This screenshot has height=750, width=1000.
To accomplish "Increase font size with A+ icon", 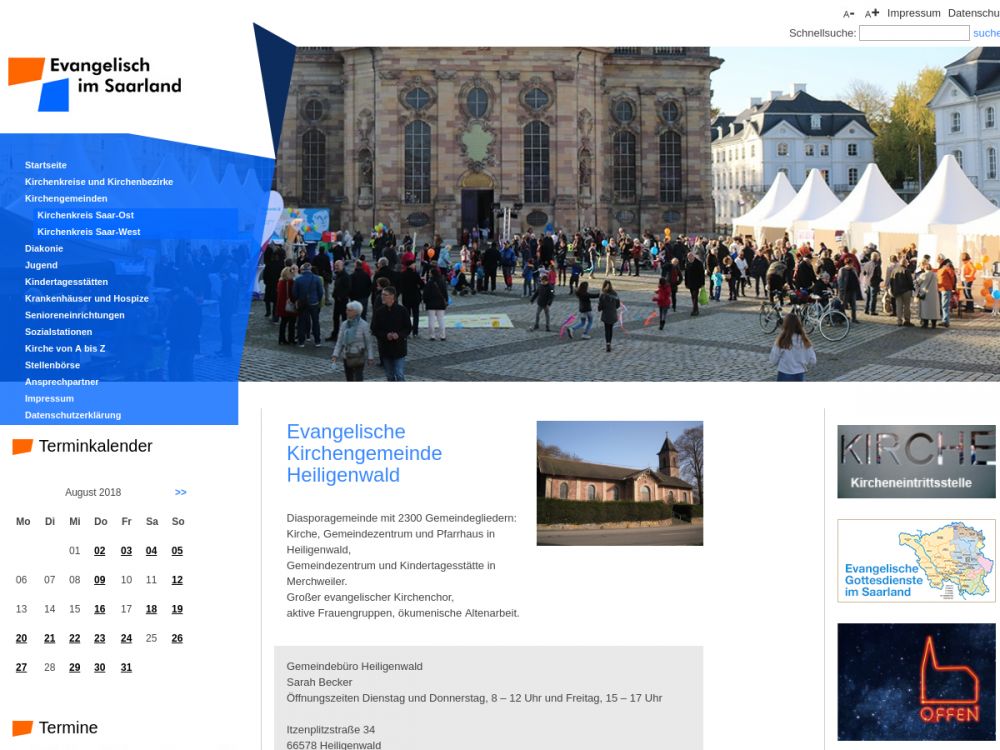I will pyautogui.click(x=872, y=14).
